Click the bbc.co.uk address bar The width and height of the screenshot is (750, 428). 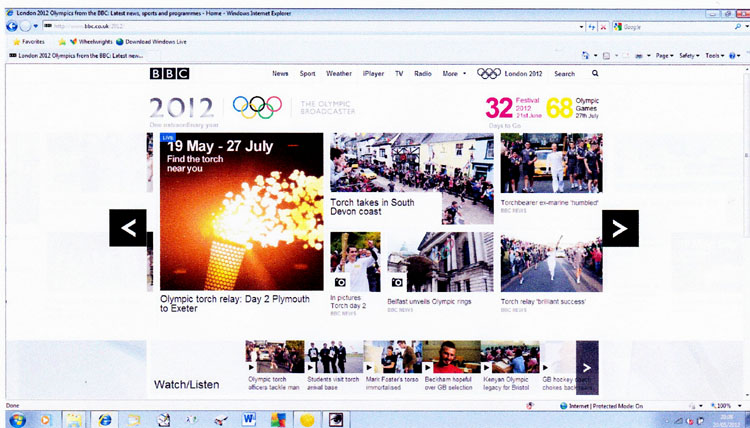[310, 26]
